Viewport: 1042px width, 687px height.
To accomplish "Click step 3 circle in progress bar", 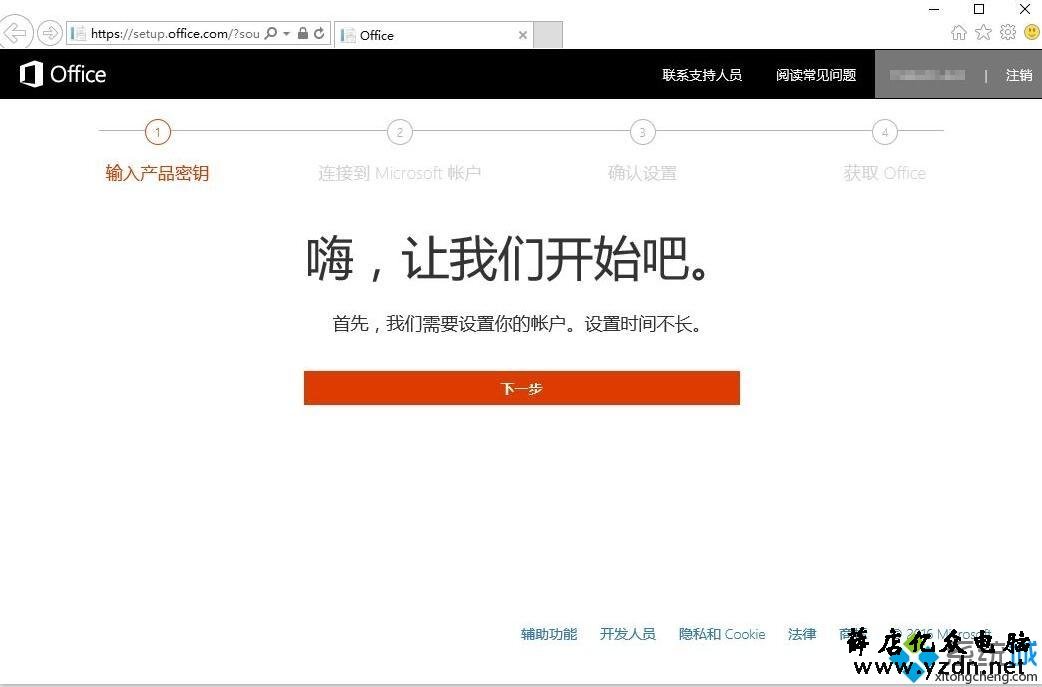I will 643,132.
